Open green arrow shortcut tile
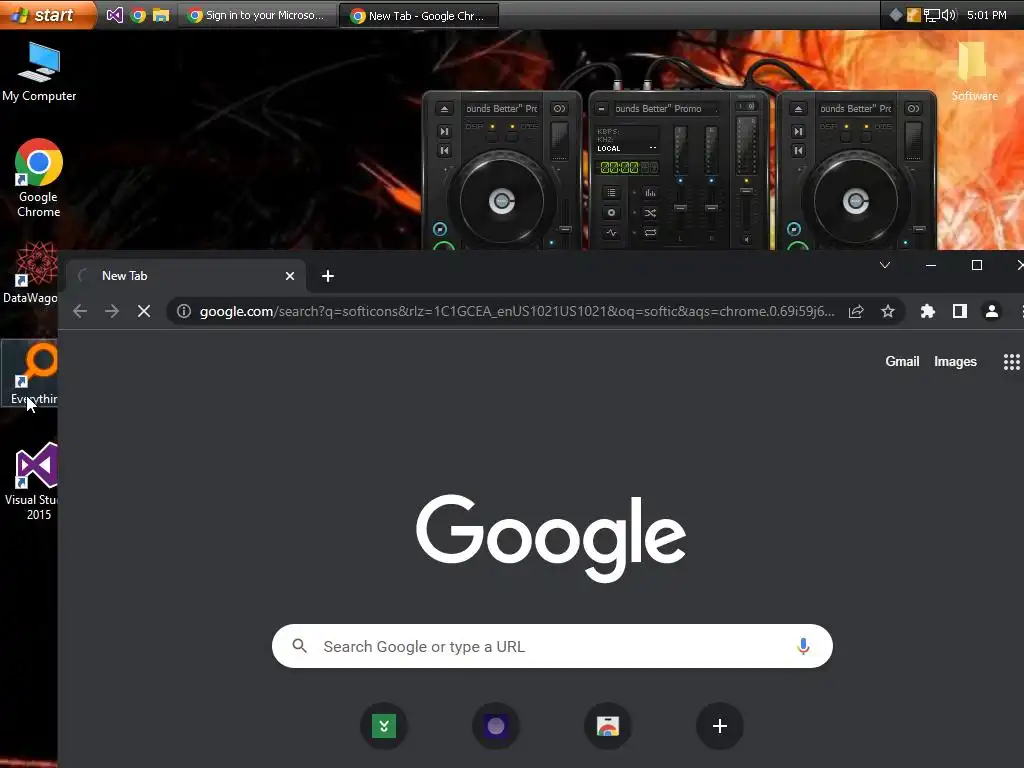 coord(384,726)
